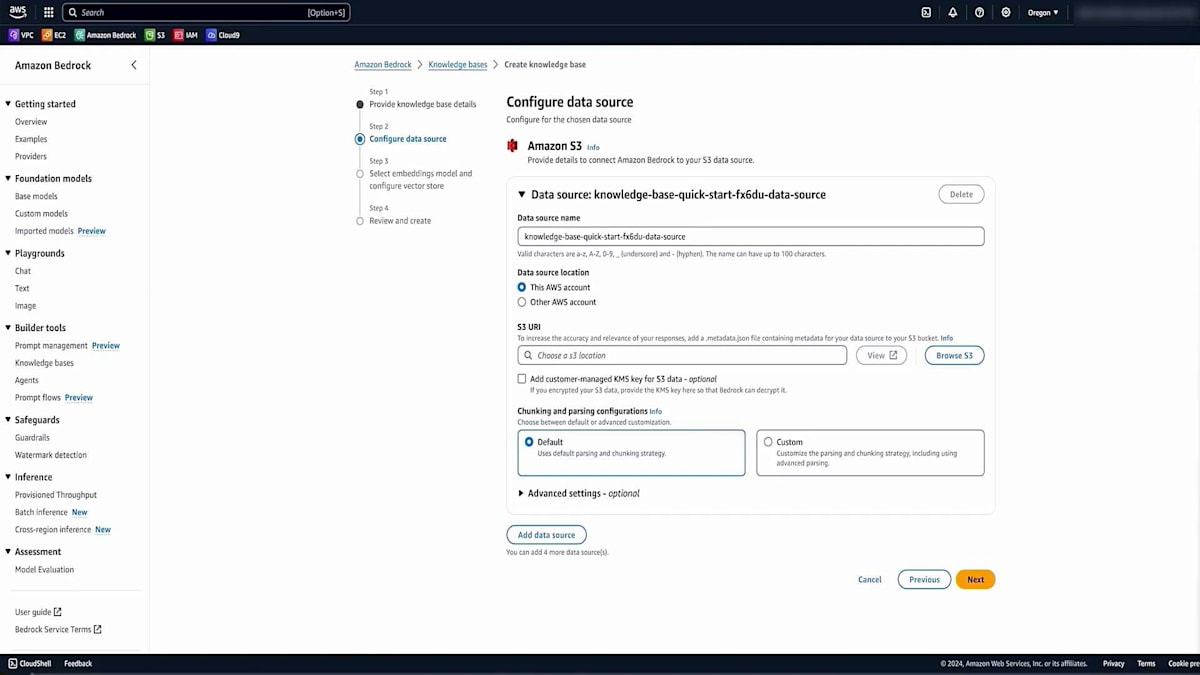Click Cancel link
Screen dimensions: 1200x675
(870, 580)
